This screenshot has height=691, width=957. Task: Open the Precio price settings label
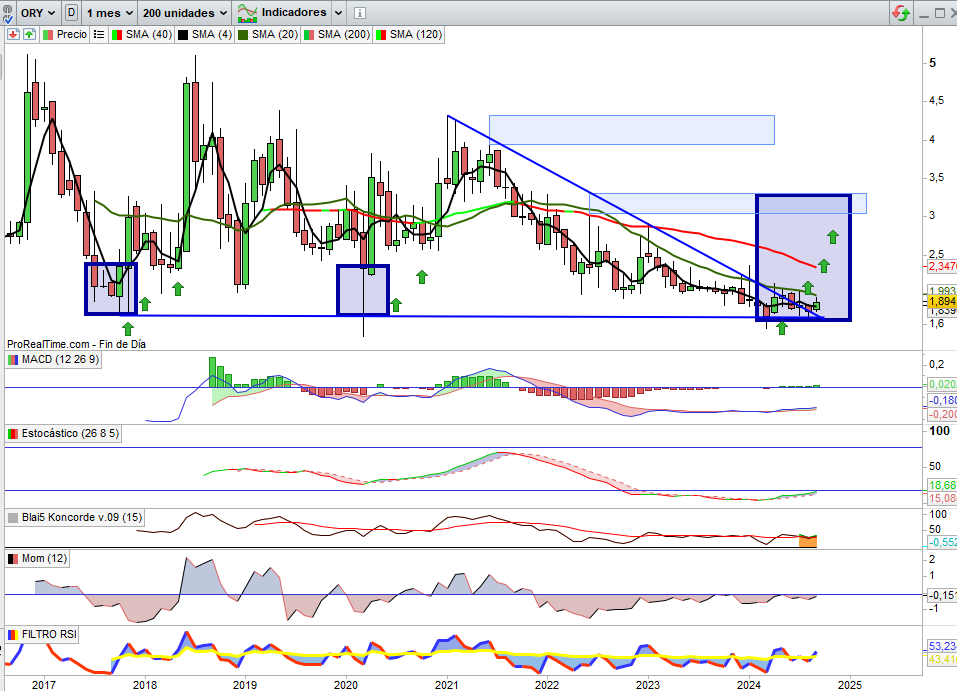65,34
